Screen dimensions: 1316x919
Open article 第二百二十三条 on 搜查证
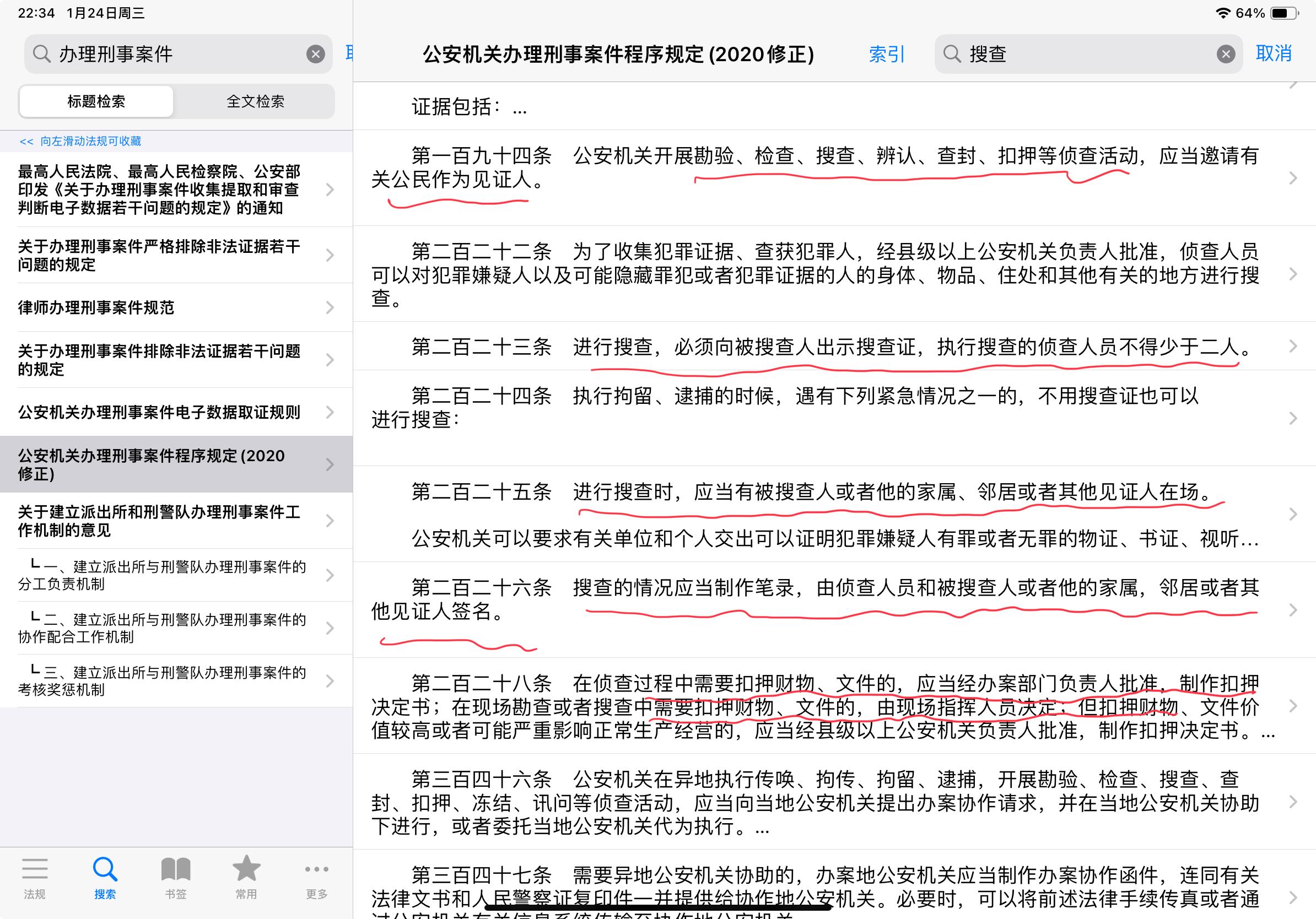tap(834, 346)
